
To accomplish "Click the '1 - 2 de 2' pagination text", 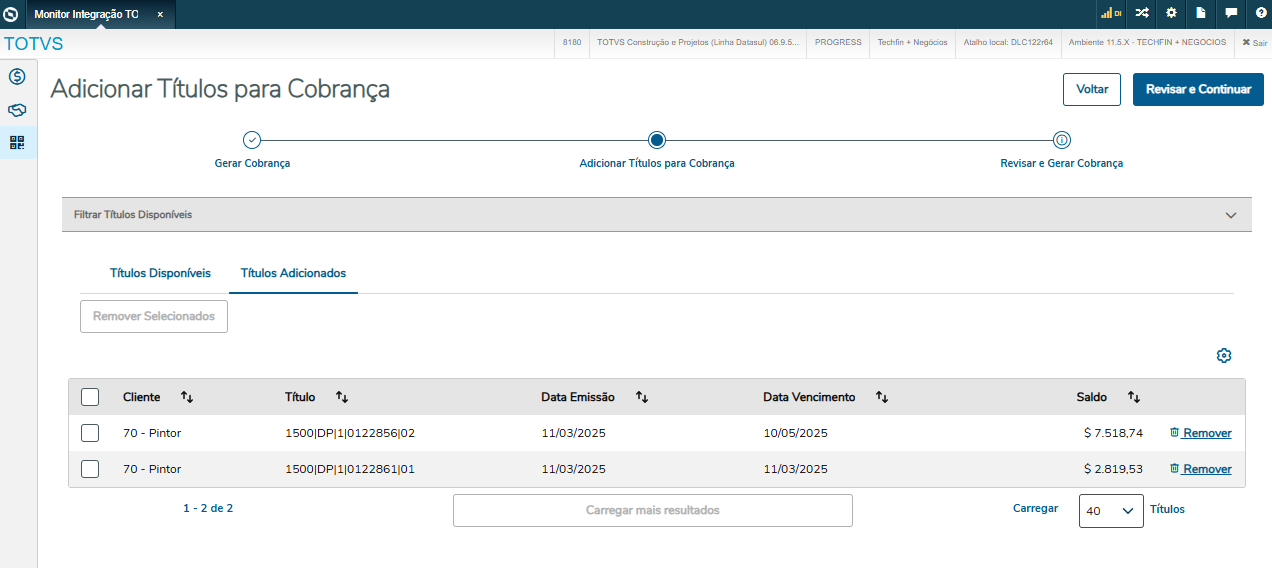I will (208, 508).
